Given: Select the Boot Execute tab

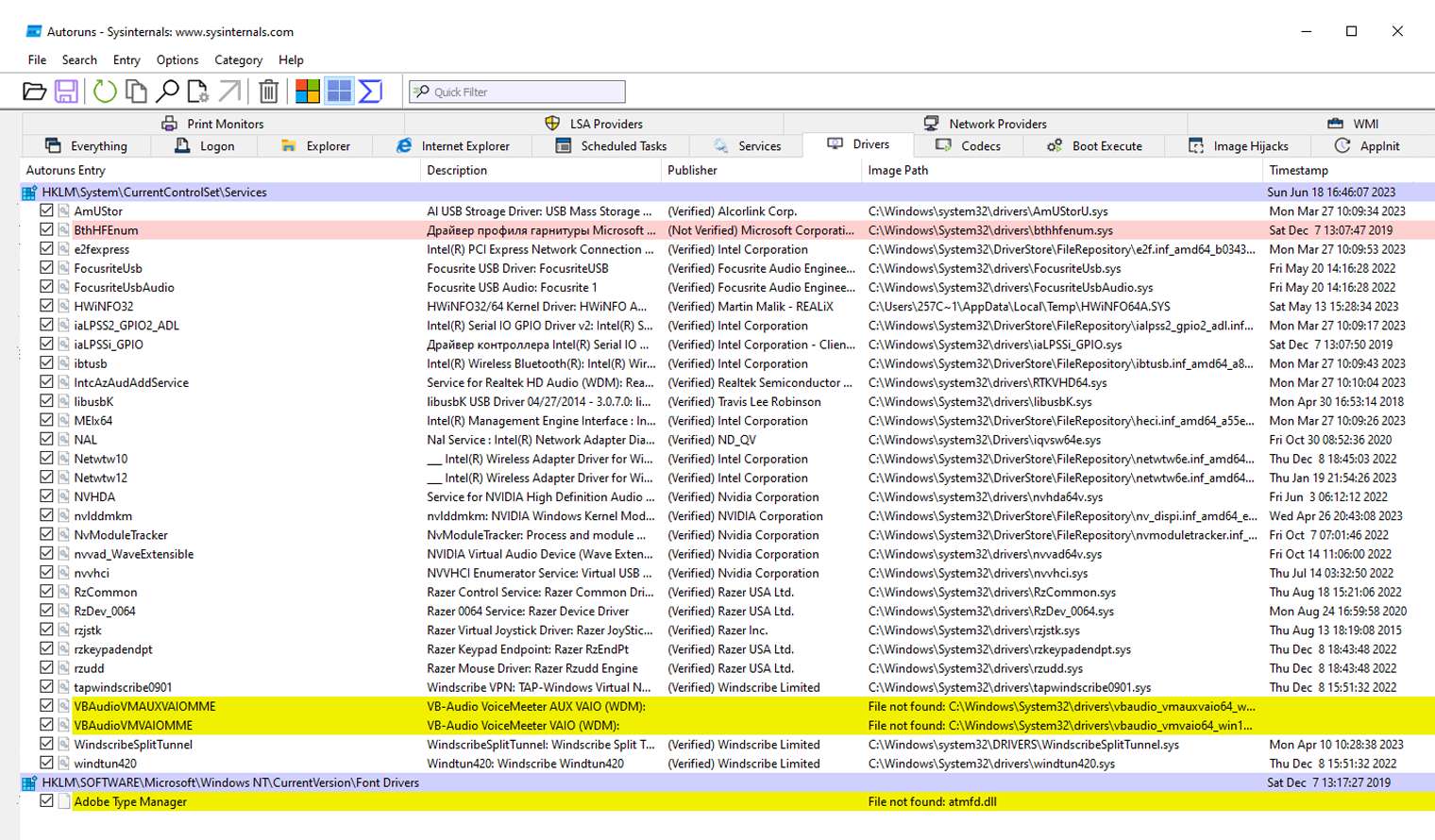Looking at the screenshot, I should (1093, 146).
